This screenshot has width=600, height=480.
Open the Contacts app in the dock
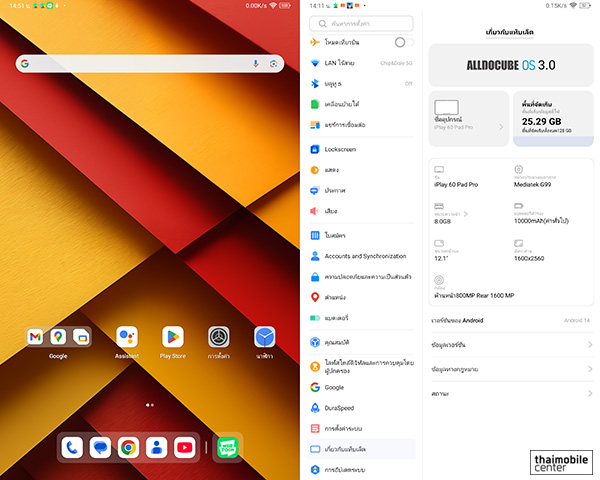click(x=157, y=447)
